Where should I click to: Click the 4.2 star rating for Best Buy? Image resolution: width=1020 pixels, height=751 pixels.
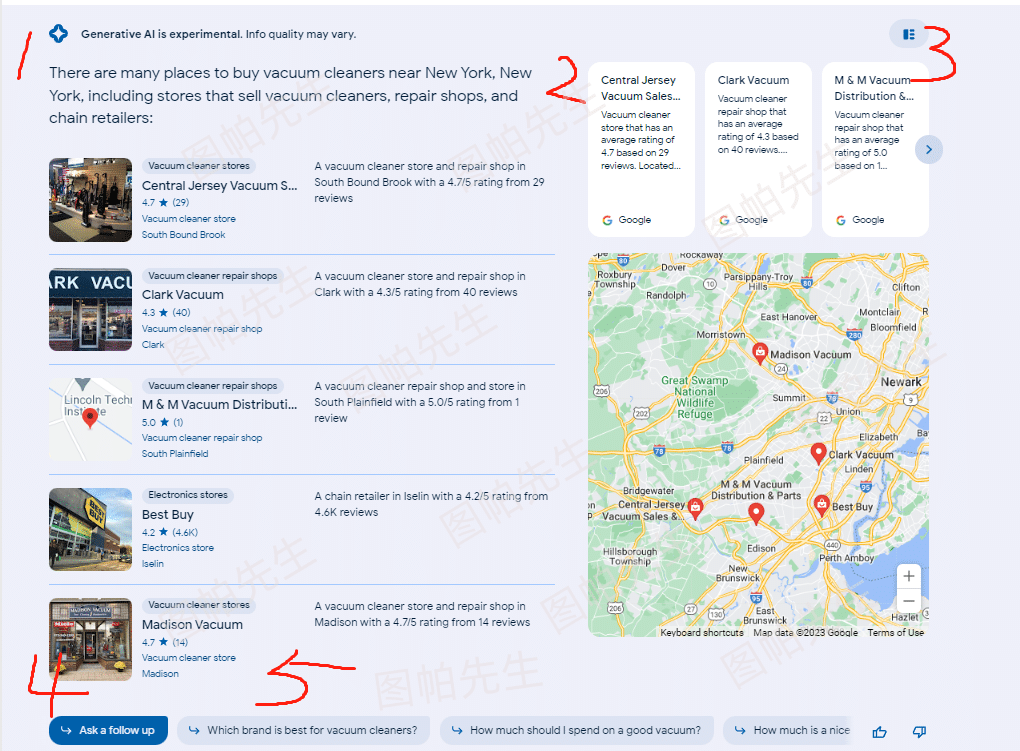(170, 532)
